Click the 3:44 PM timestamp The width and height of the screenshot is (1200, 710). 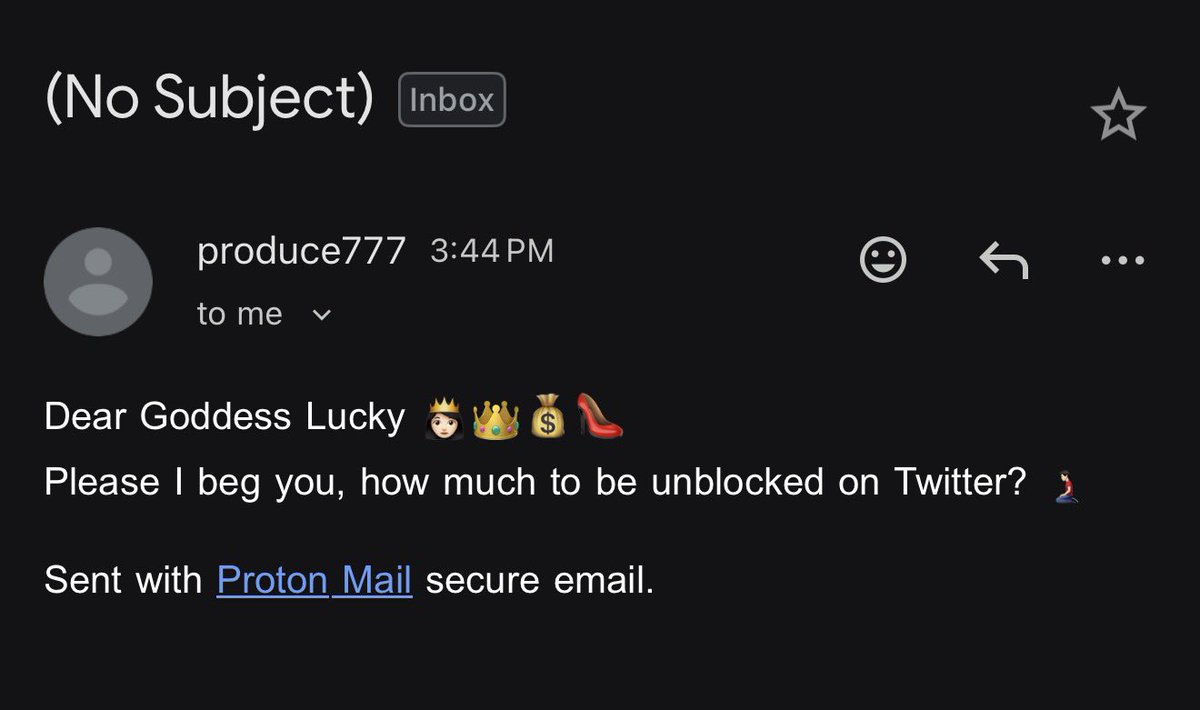tap(491, 250)
